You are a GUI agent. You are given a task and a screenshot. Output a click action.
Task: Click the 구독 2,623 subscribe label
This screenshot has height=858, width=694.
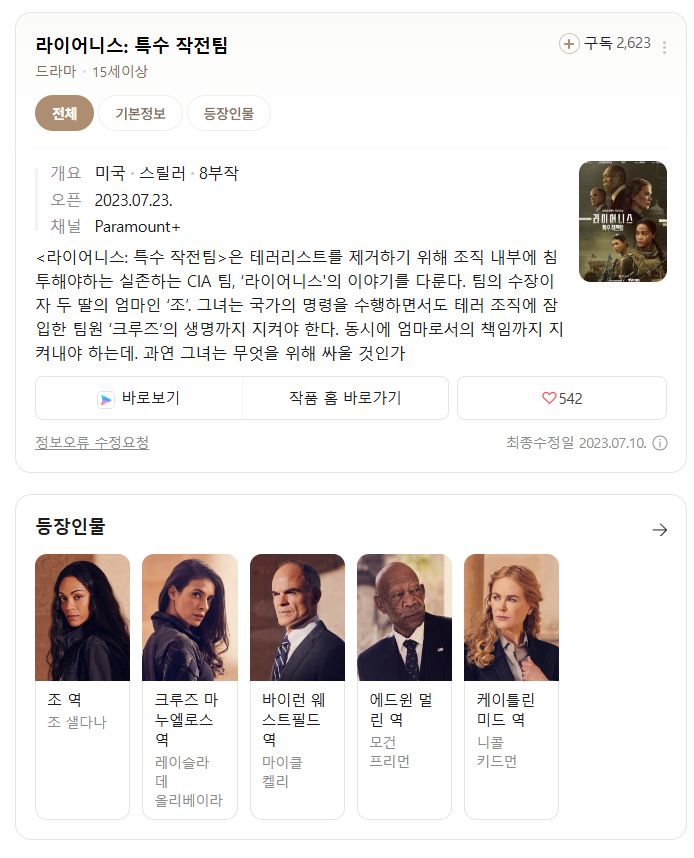pos(617,43)
